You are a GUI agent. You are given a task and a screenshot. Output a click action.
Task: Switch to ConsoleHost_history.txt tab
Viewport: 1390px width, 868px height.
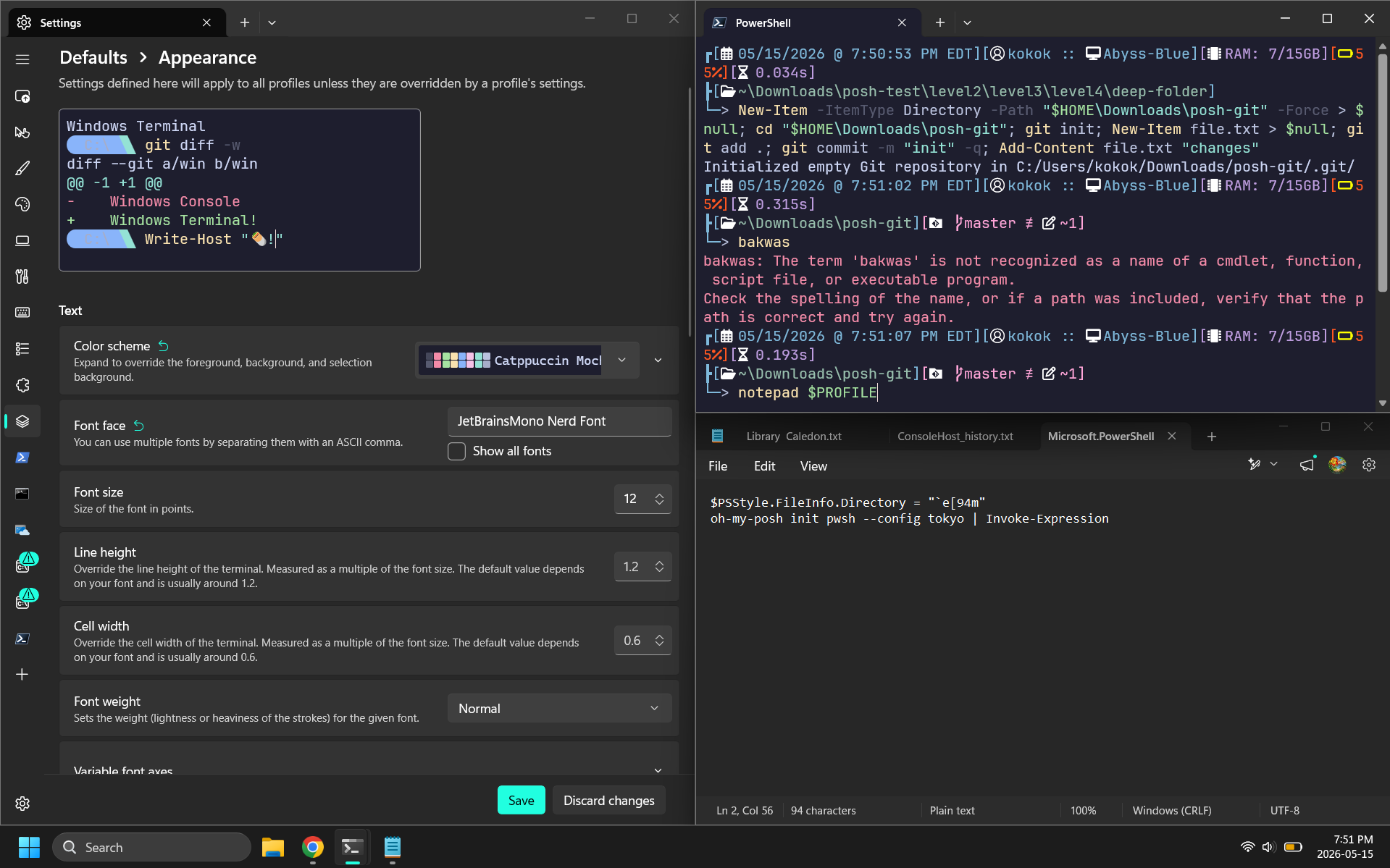955,437
